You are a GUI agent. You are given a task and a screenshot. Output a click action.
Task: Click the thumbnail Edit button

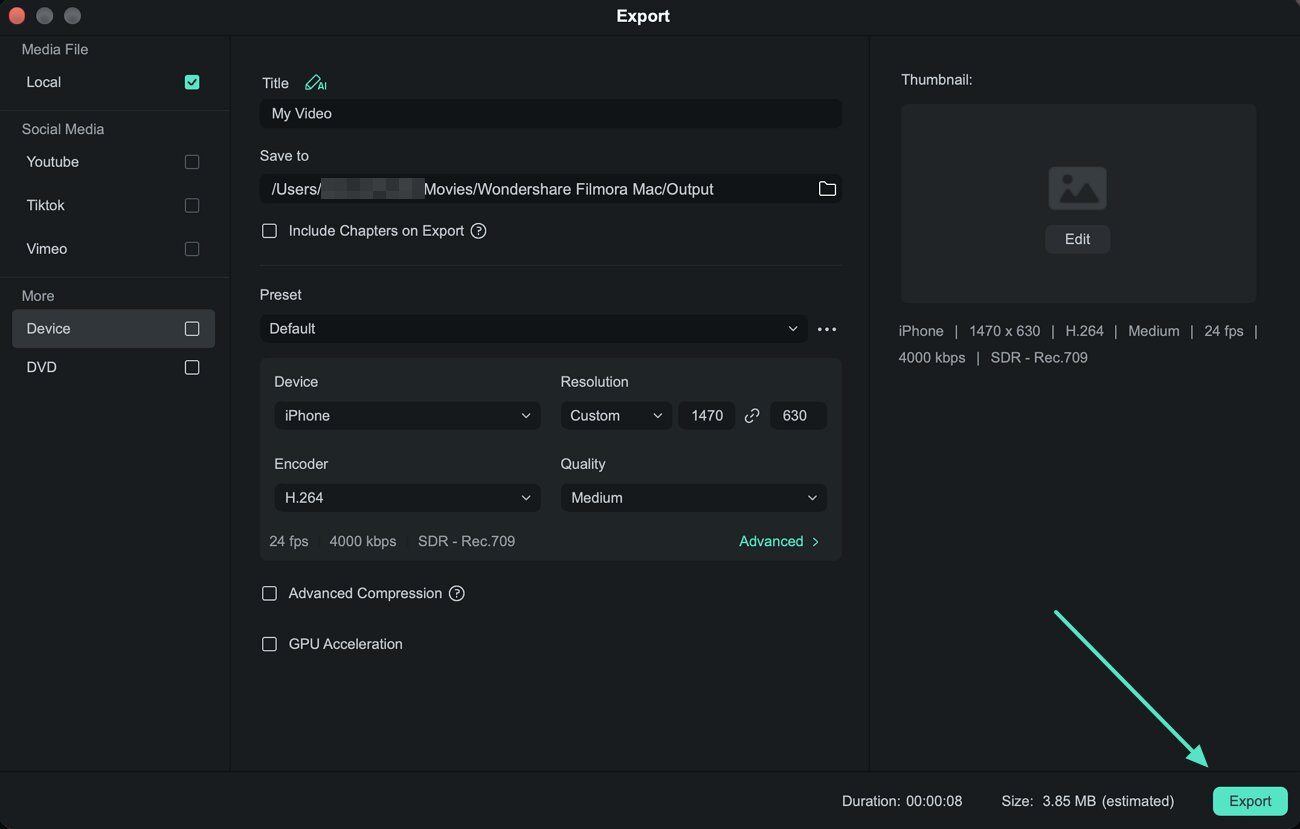click(x=1077, y=239)
